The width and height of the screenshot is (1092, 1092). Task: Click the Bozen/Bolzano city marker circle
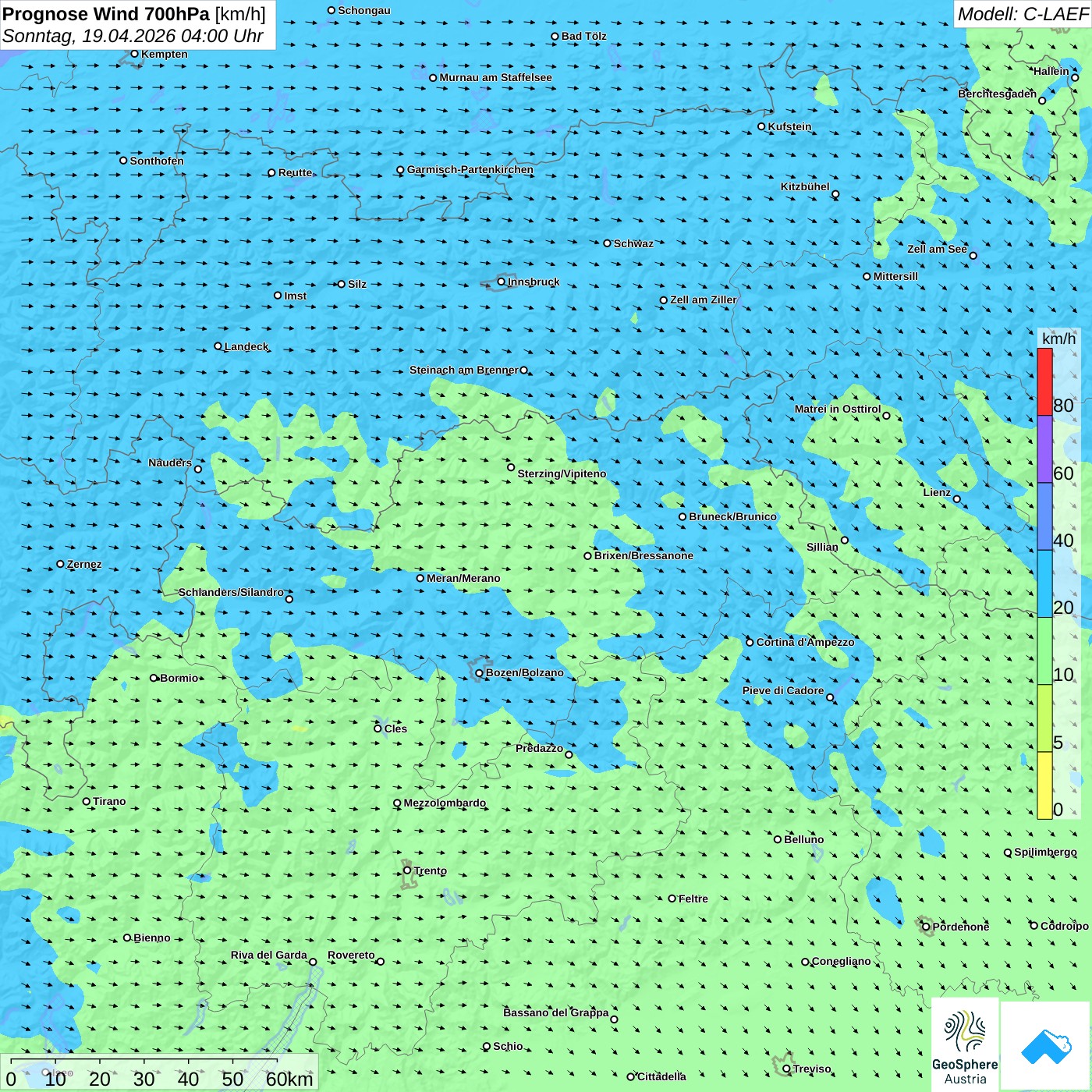pyautogui.click(x=480, y=672)
